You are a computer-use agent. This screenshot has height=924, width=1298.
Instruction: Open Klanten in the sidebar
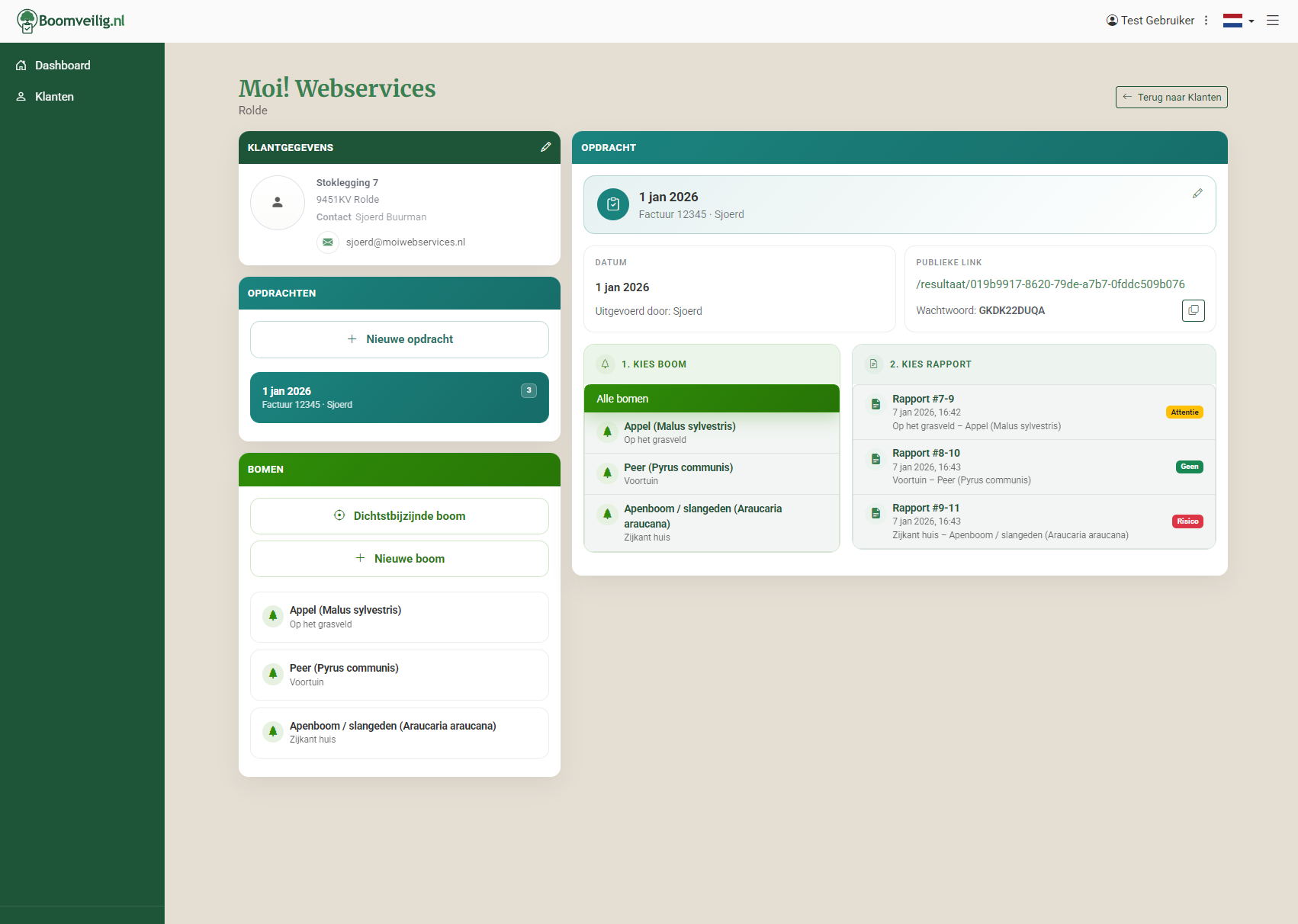[x=54, y=97]
